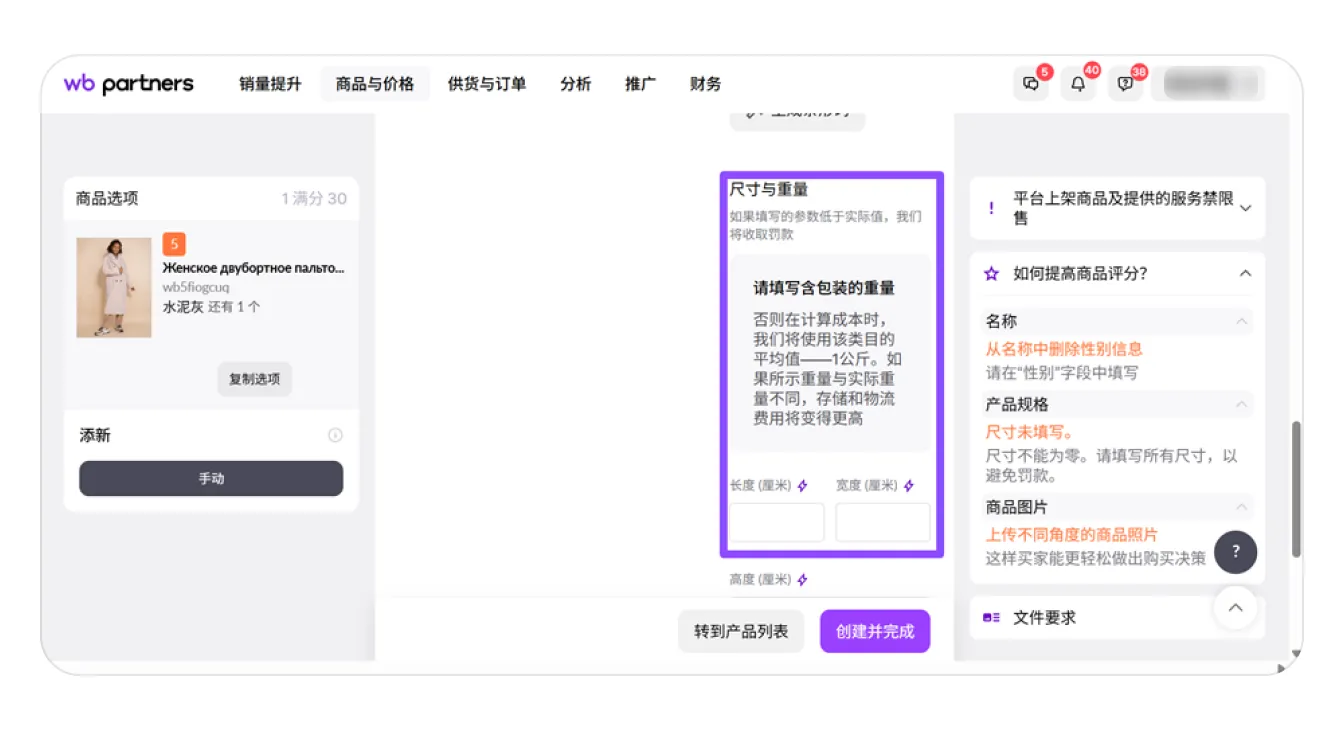Select the 请填写含包装的重量 notice title
The image size is (1344, 730).
[x=824, y=288]
